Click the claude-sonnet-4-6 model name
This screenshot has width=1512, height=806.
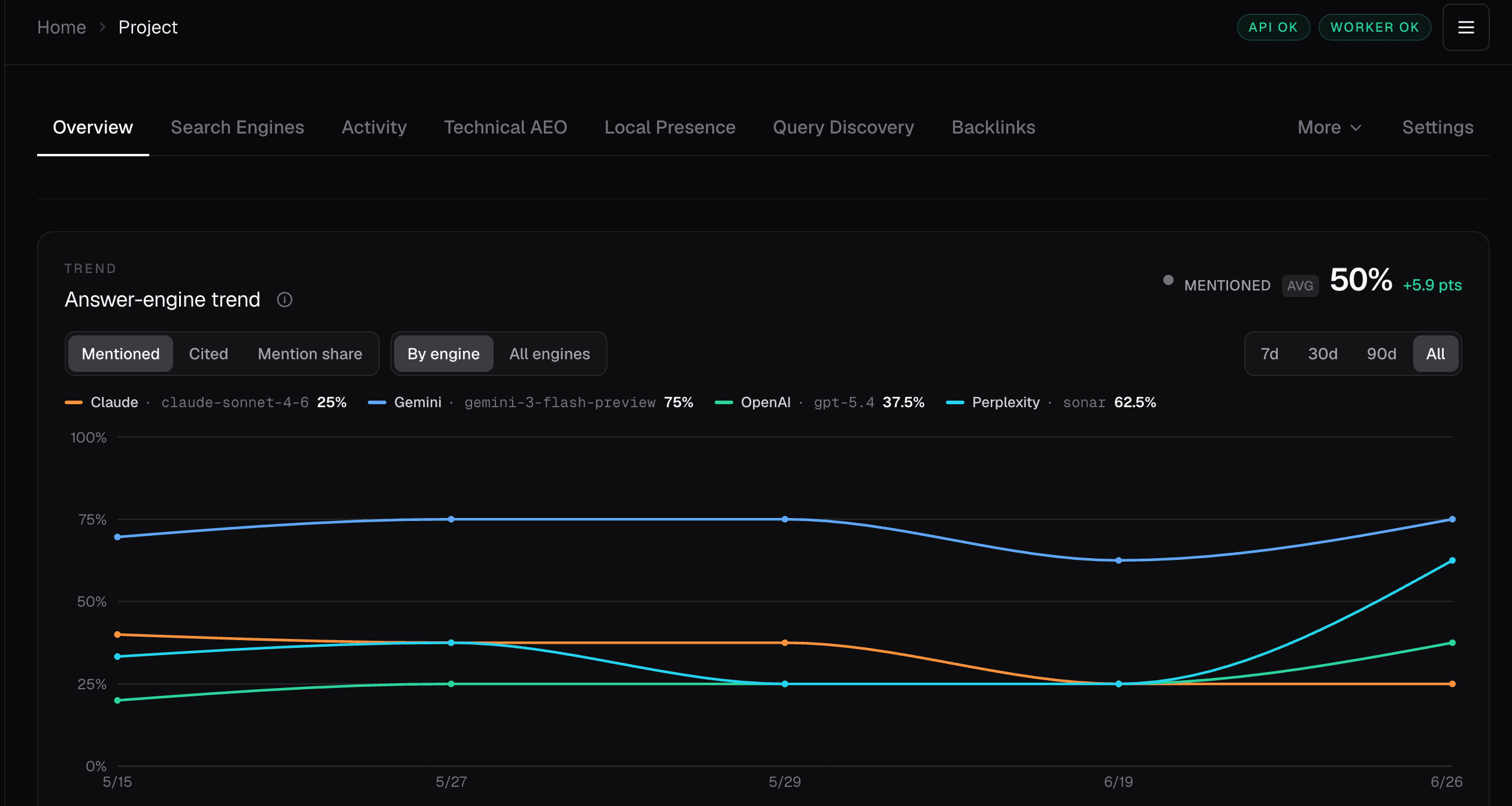[235, 402]
